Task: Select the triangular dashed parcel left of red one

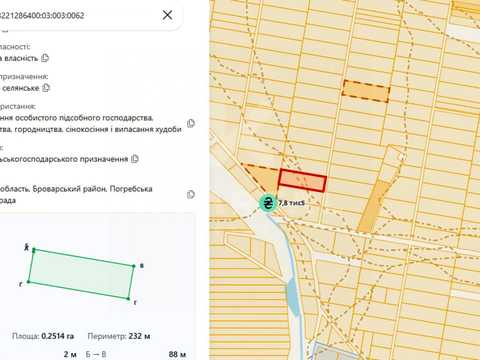Action: coord(265,177)
